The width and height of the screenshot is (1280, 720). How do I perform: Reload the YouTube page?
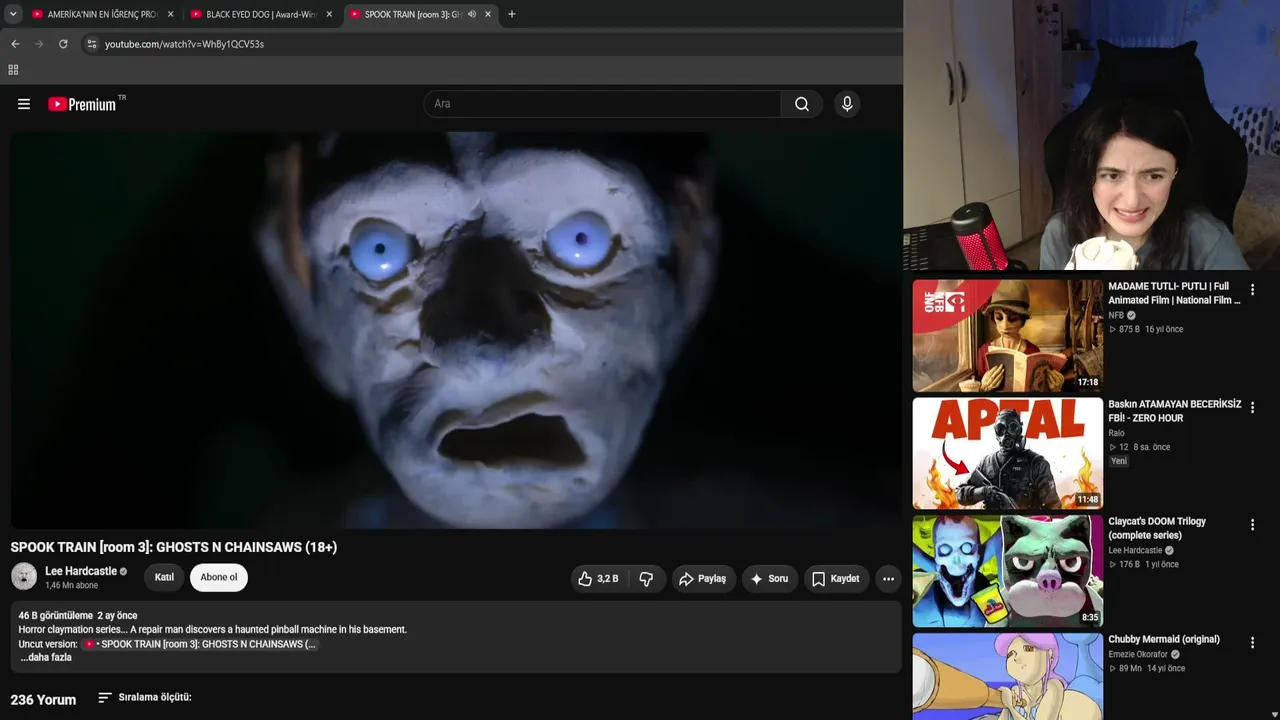point(63,44)
